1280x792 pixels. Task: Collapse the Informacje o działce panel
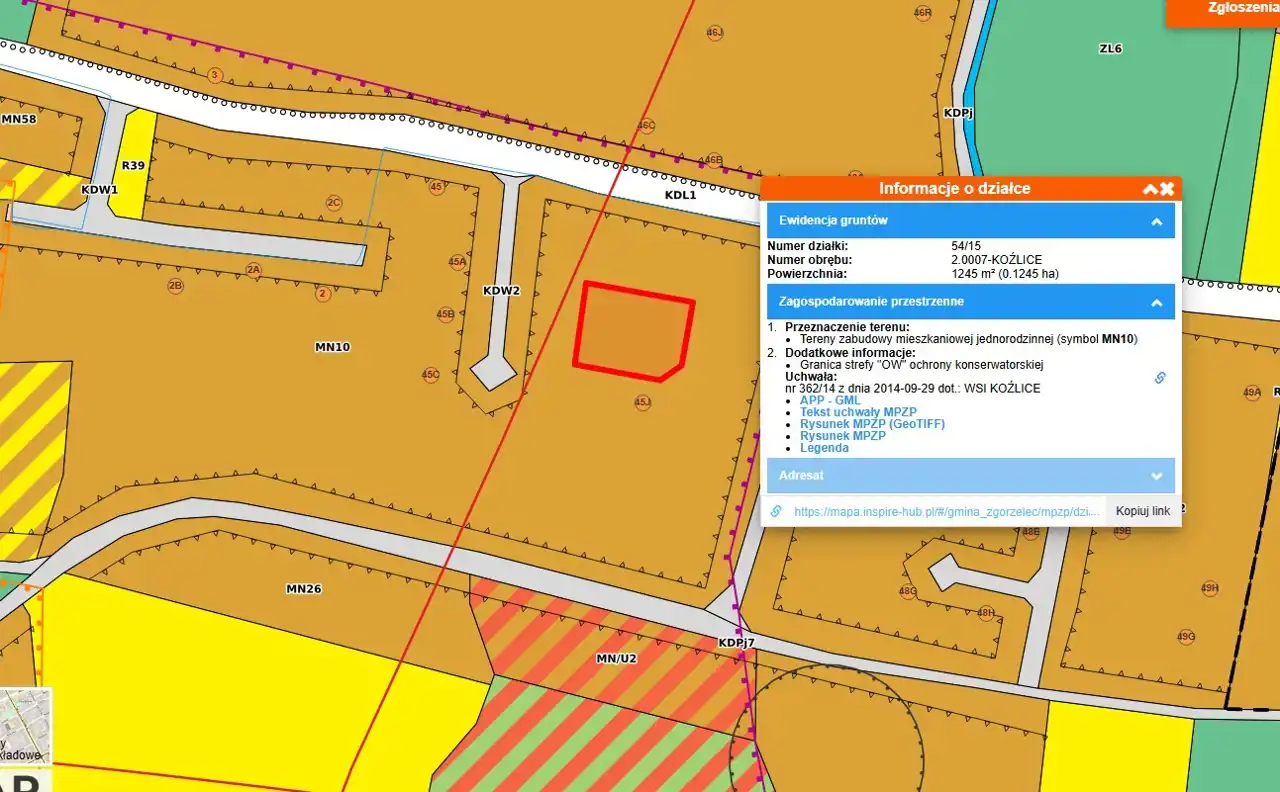tap(1150, 189)
